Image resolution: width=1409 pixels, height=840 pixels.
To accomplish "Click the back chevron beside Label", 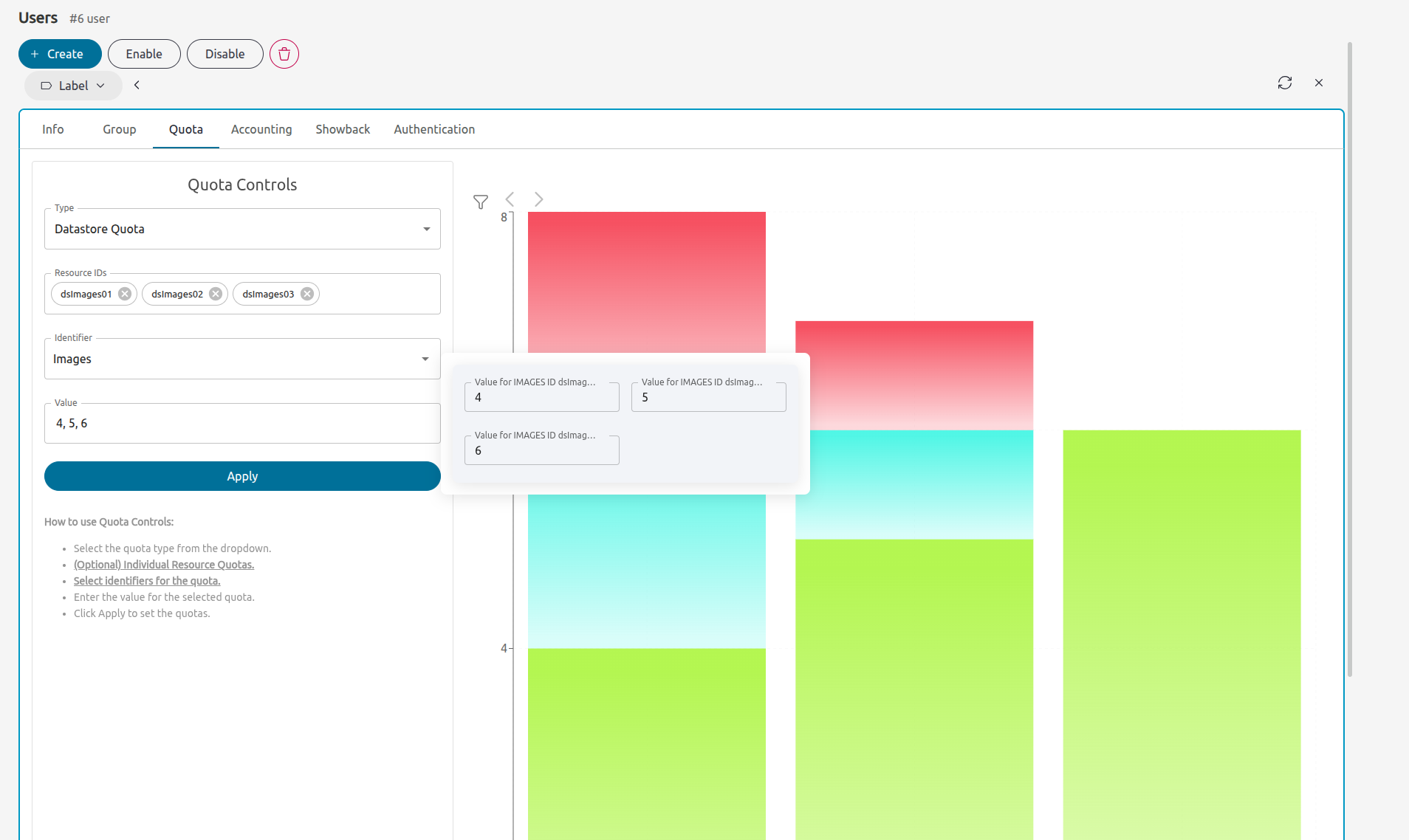I will tap(137, 85).
